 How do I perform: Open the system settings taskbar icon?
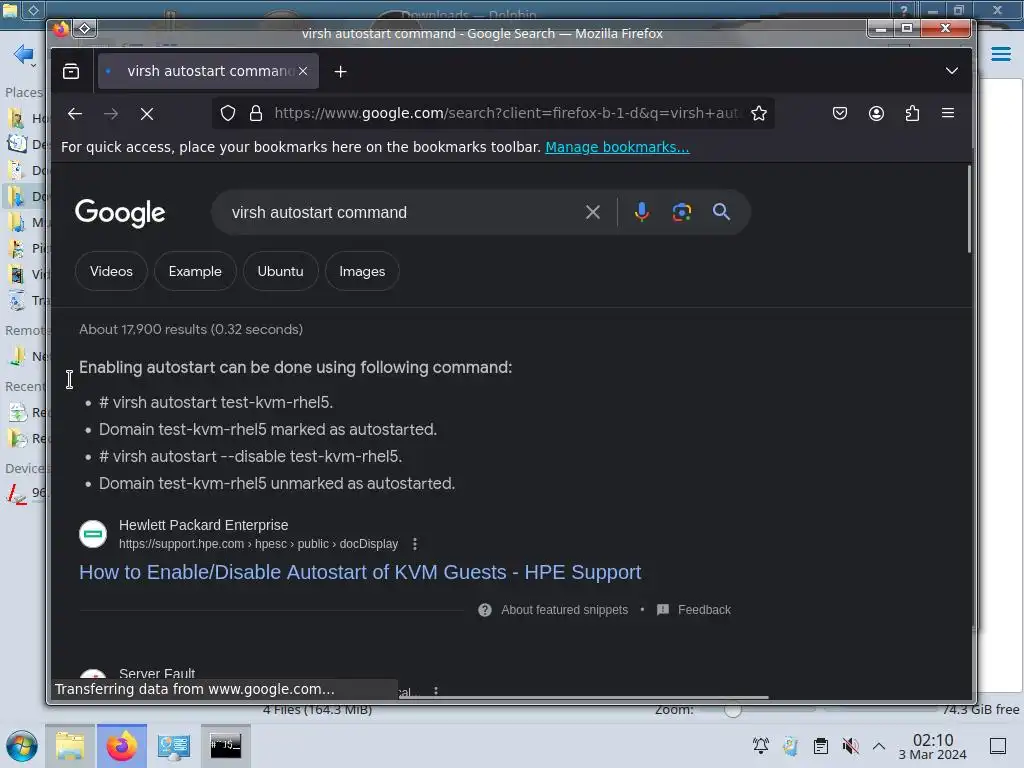click(174, 746)
